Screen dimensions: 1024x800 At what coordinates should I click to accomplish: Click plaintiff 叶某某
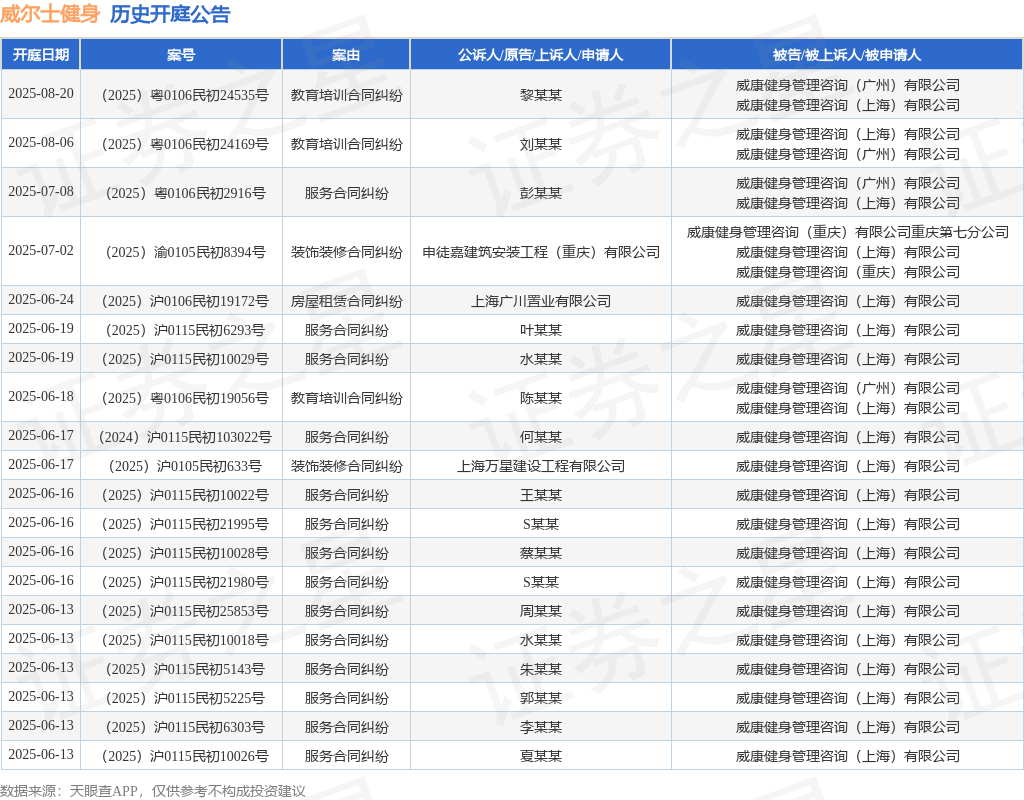[x=541, y=330]
